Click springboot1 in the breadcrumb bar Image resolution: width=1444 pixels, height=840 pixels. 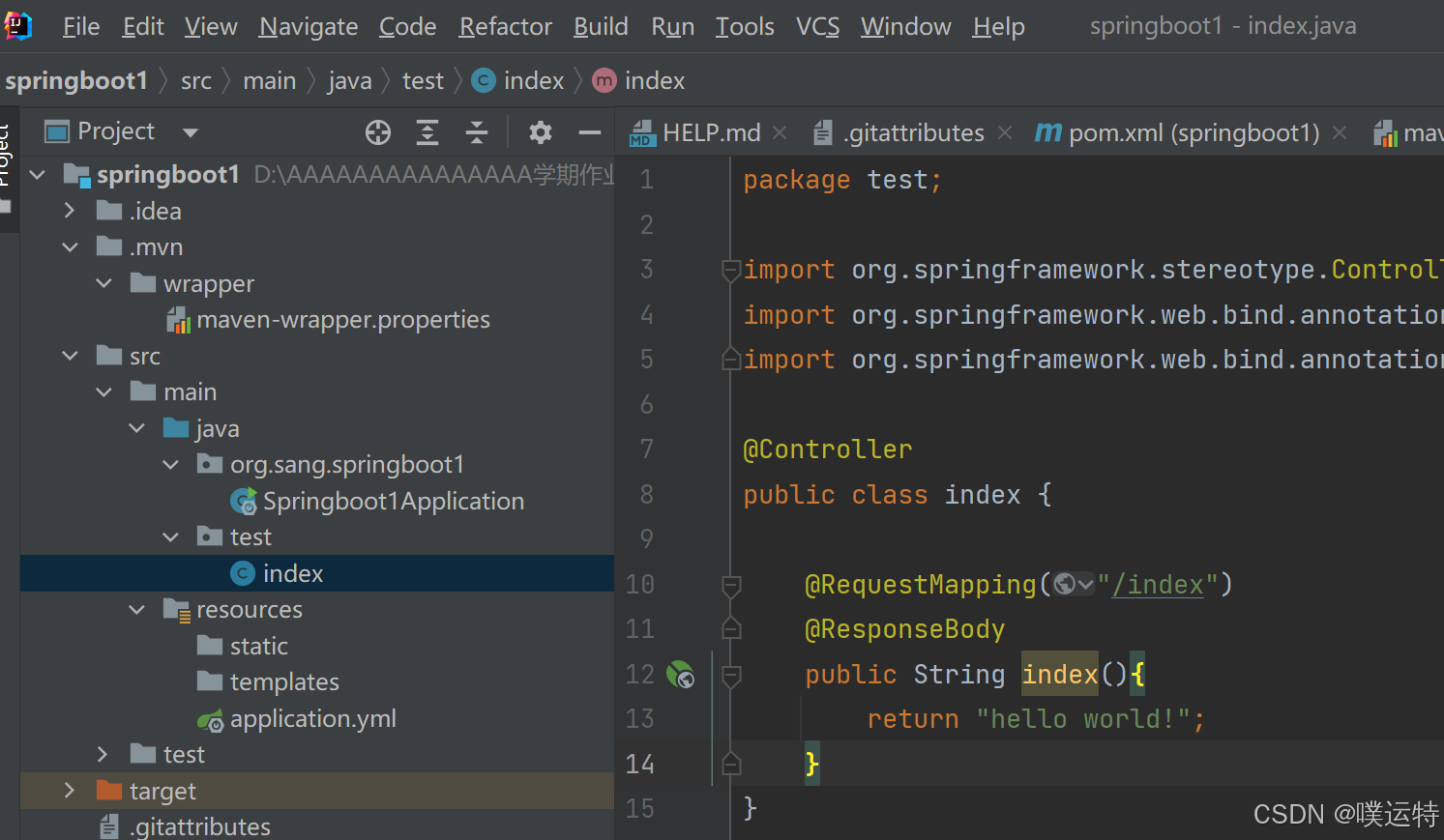point(76,80)
